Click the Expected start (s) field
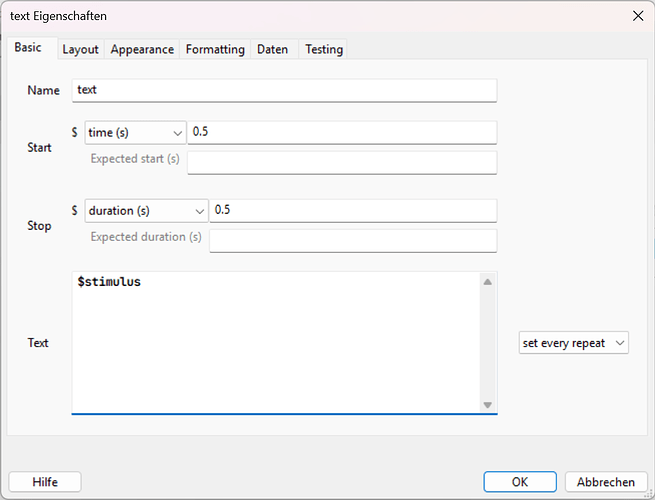Screen dimensions: 655x500 click(341, 162)
